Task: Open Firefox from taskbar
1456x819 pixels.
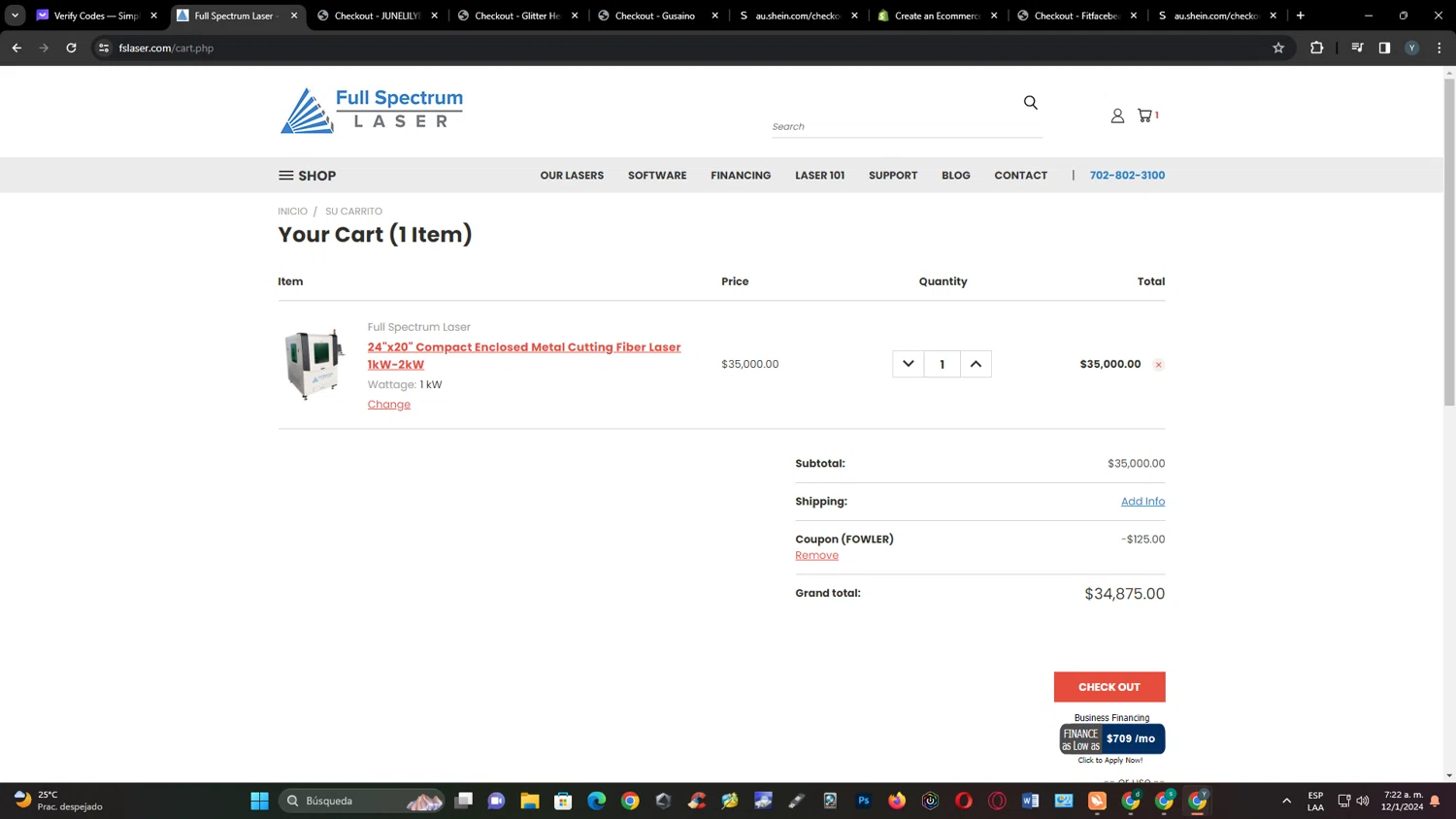Action: coord(896,801)
